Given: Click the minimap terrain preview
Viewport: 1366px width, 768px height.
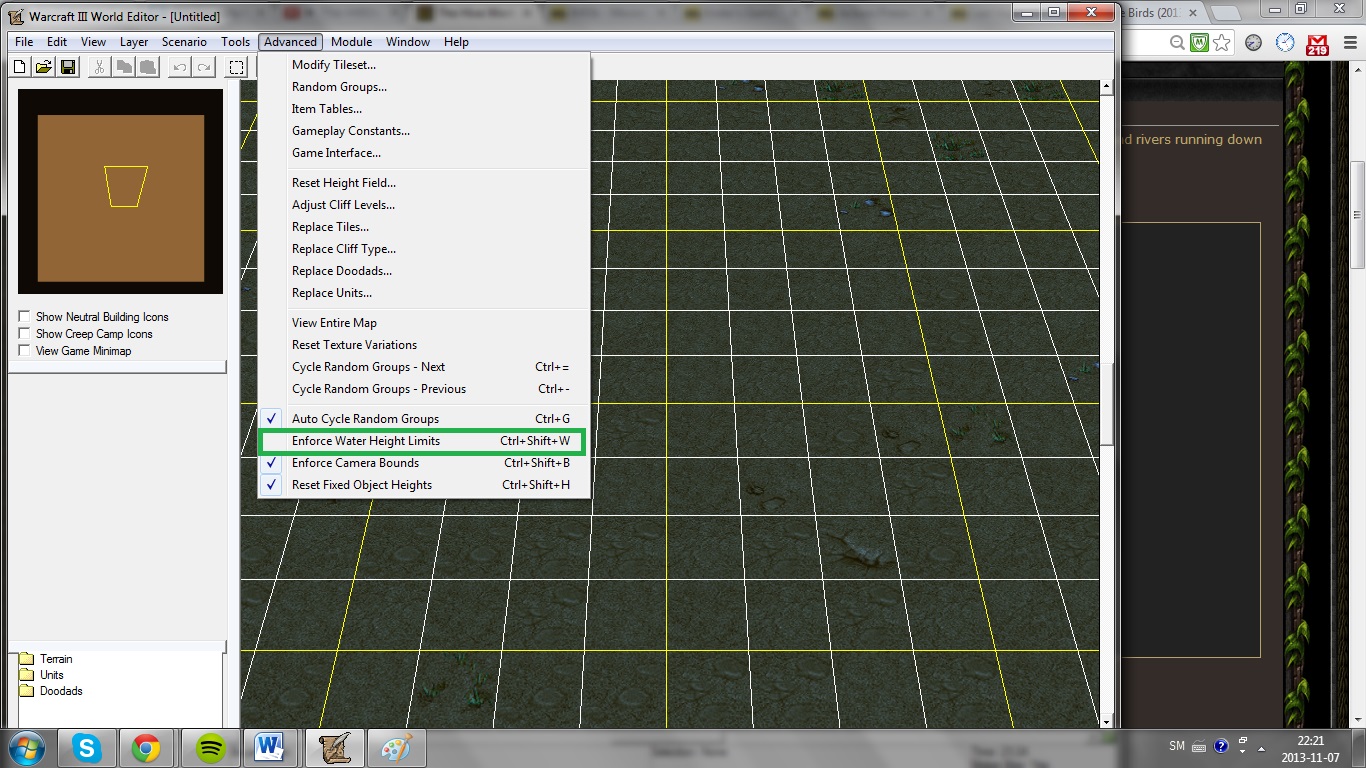Looking at the screenshot, I should click(x=121, y=192).
